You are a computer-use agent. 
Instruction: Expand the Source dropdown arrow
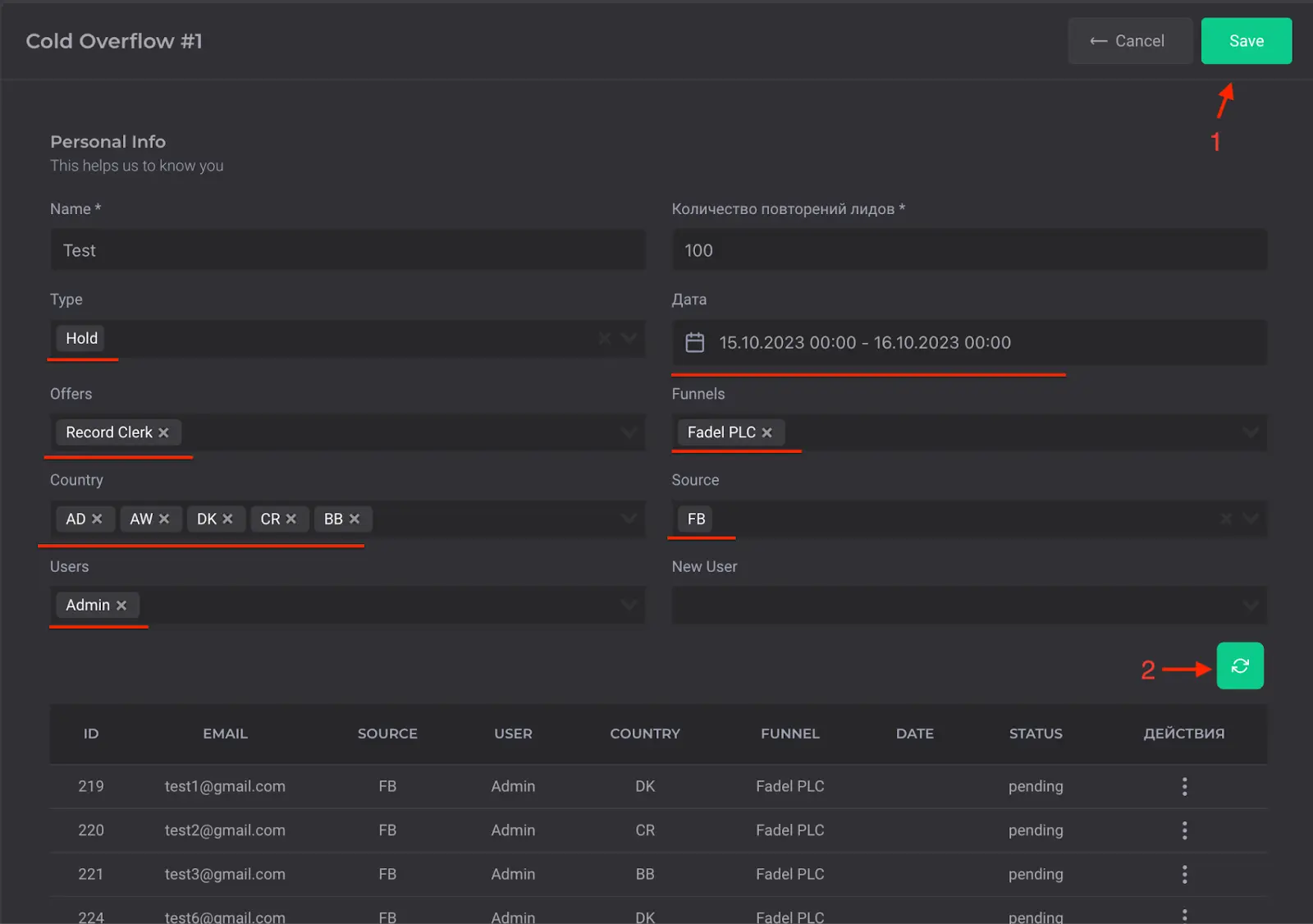click(x=1251, y=519)
